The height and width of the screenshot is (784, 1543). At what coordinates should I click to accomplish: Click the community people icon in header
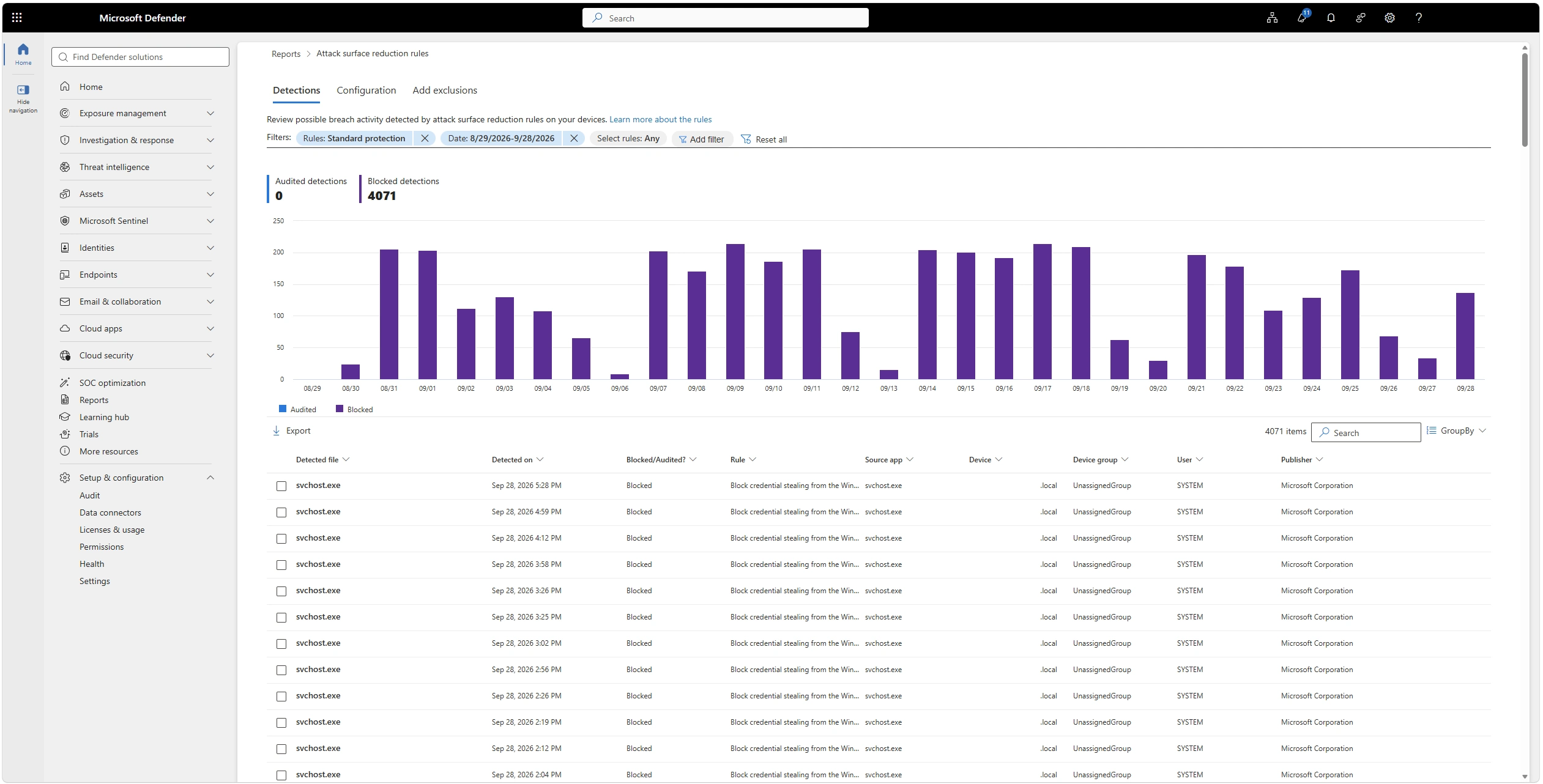[x=1360, y=18]
